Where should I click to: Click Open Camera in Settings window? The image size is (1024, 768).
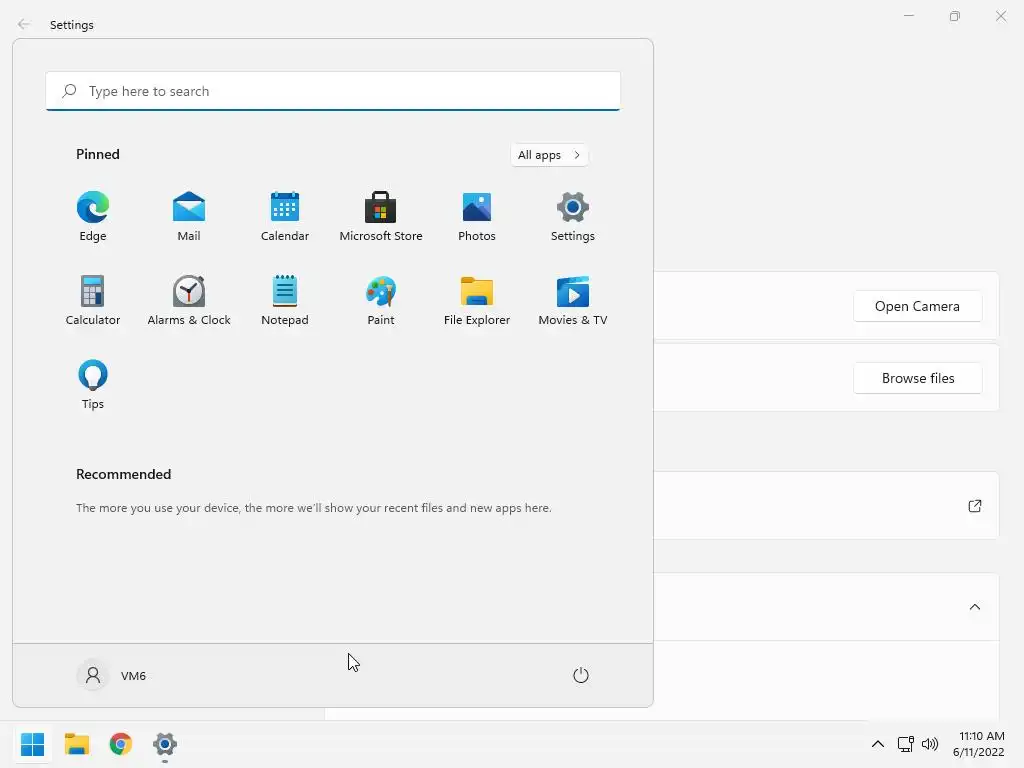[917, 306]
